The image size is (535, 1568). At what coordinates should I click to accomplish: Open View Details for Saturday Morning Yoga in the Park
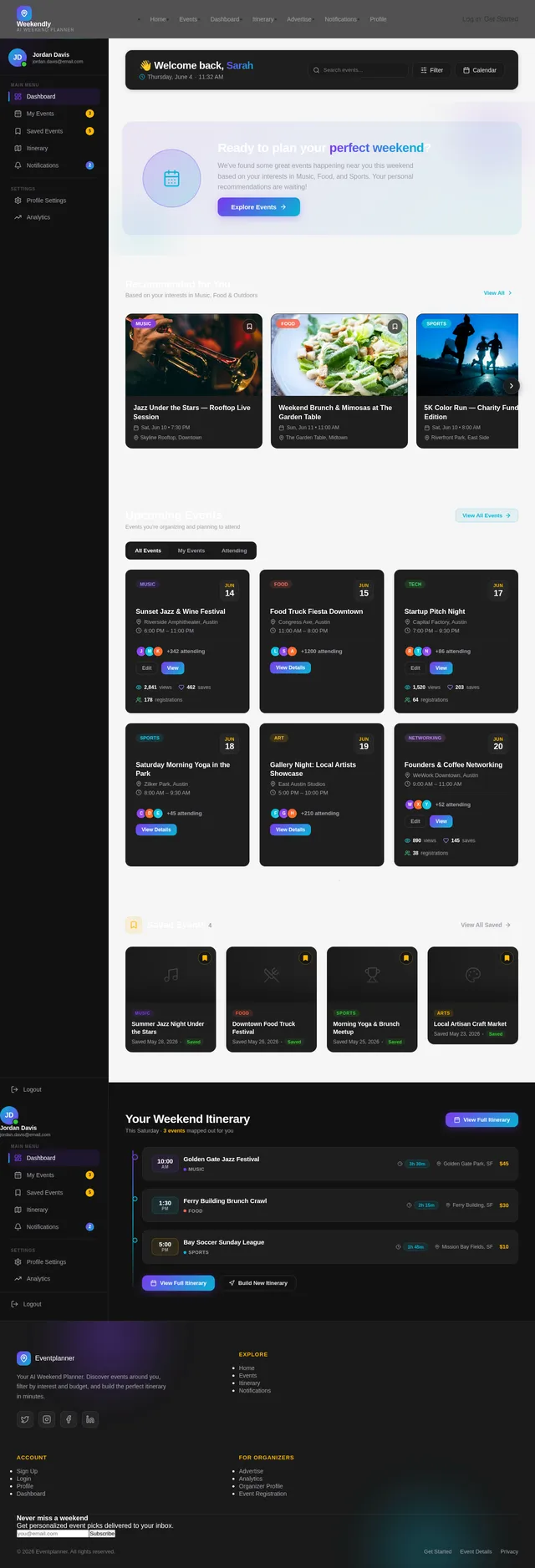click(156, 830)
